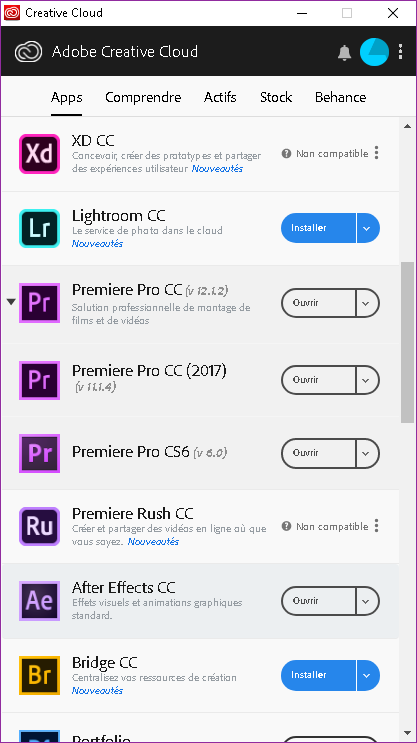This screenshot has width=417, height=743.
Task: Click the Lightroom CC app icon
Action: (39, 228)
